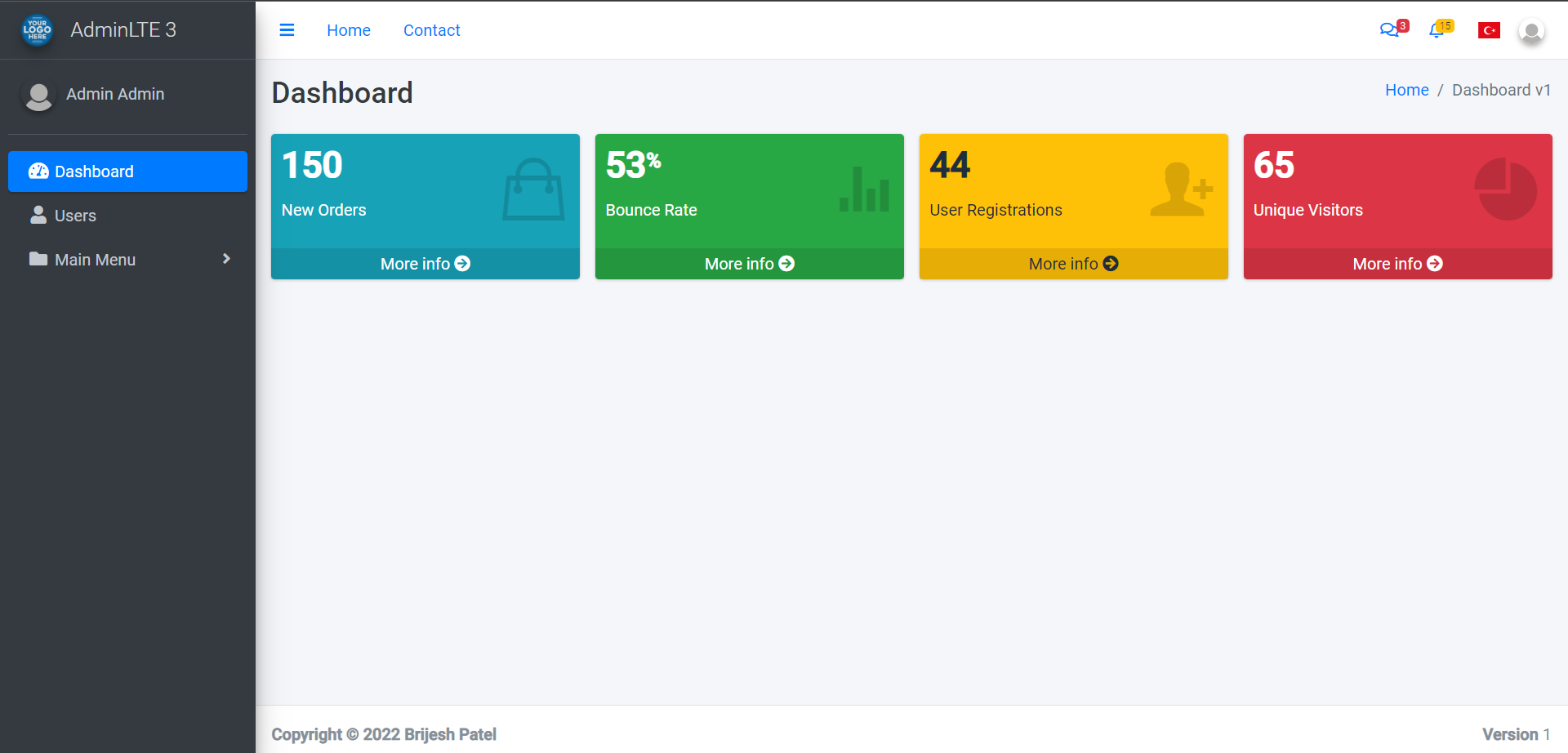Go to Home in the top navbar
The height and width of the screenshot is (753, 1568).
pos(349,30)
